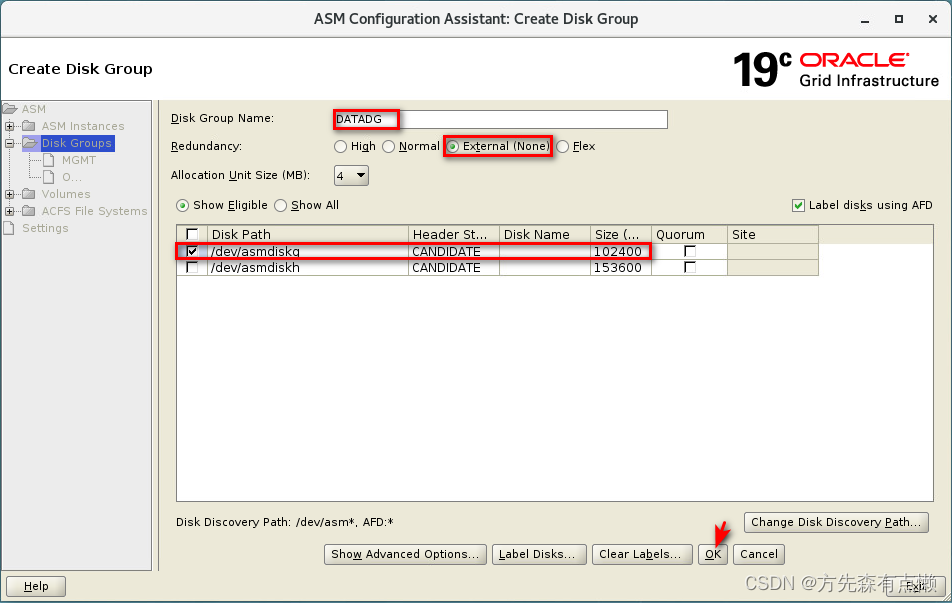The height and width of the screenshot is (603, 952).
Task: Select the O... disk group in tree
Action: point(72,177)
